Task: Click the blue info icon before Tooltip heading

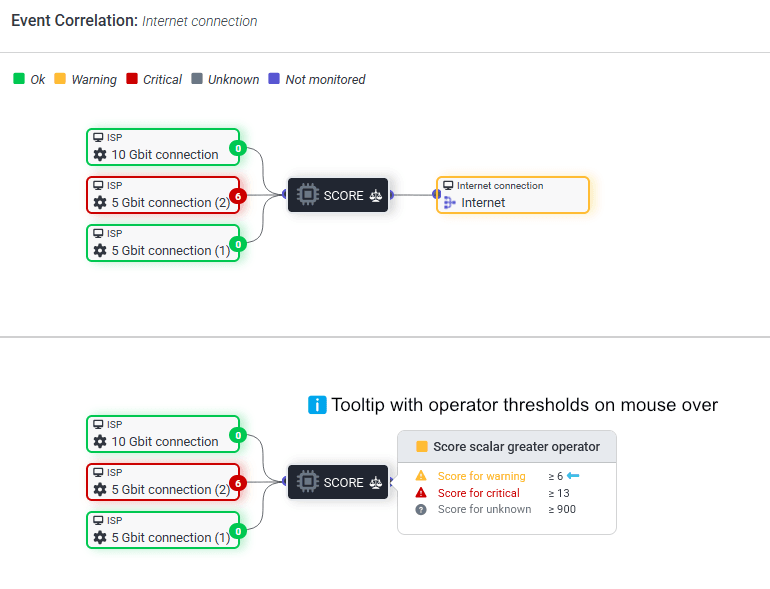Action: pos(317,405)
